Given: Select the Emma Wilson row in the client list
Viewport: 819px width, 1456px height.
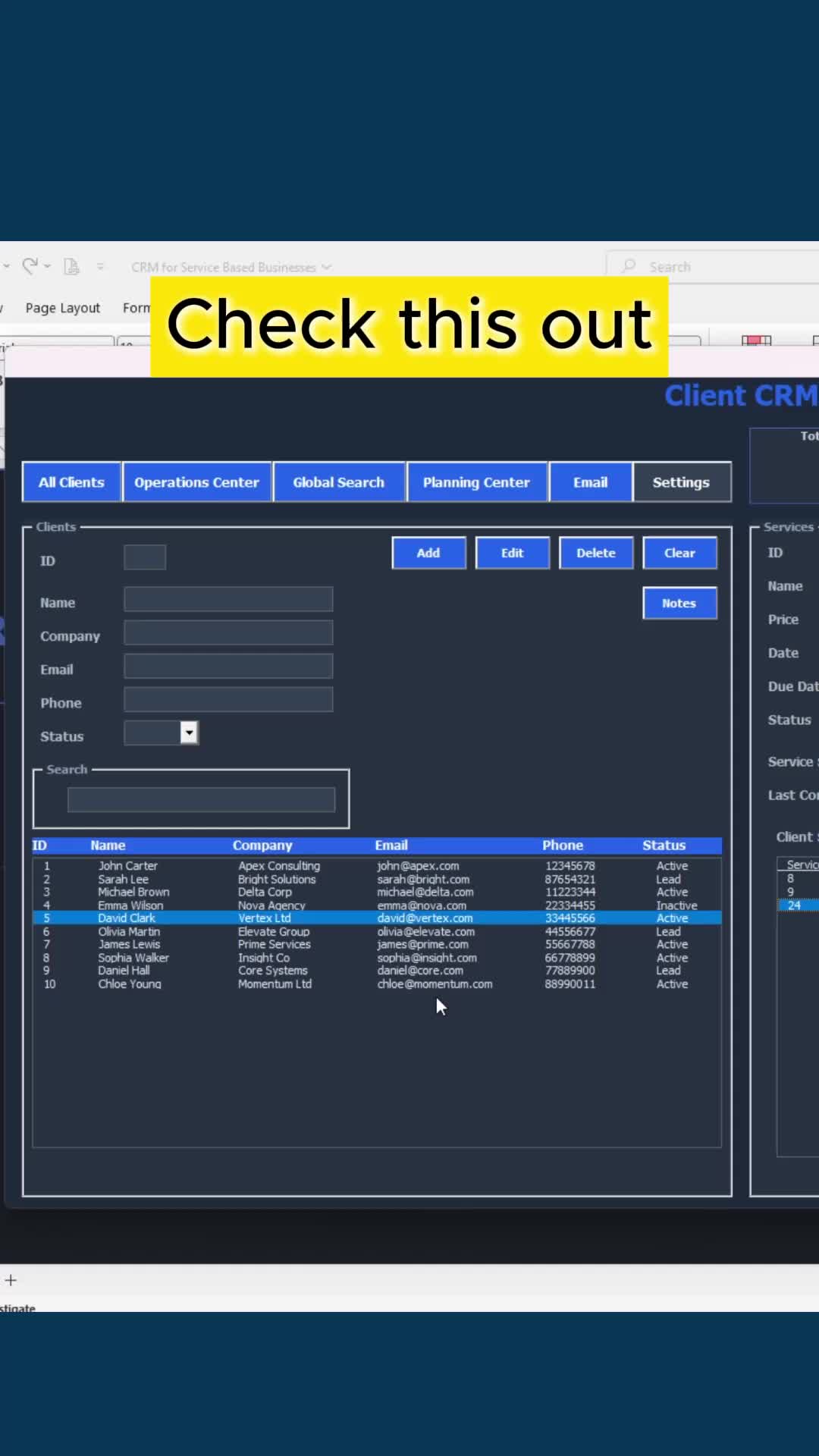Looking at the screenshot, I should point(377,905).
